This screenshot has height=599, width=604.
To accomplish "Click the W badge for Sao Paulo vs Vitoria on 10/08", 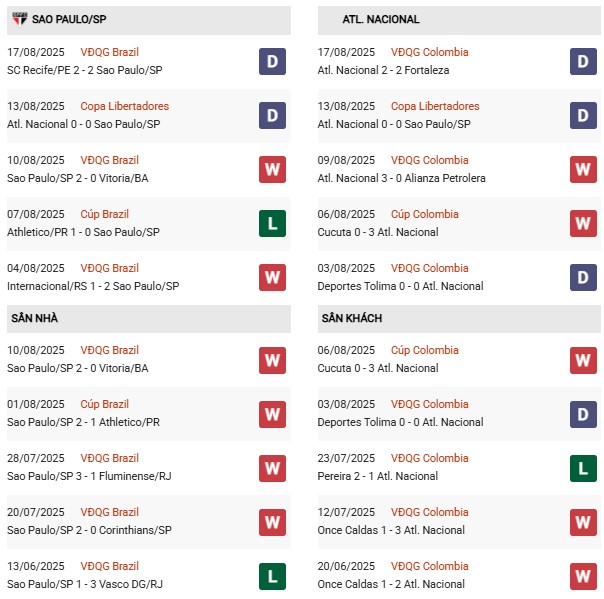I will (x=272, y=170).
